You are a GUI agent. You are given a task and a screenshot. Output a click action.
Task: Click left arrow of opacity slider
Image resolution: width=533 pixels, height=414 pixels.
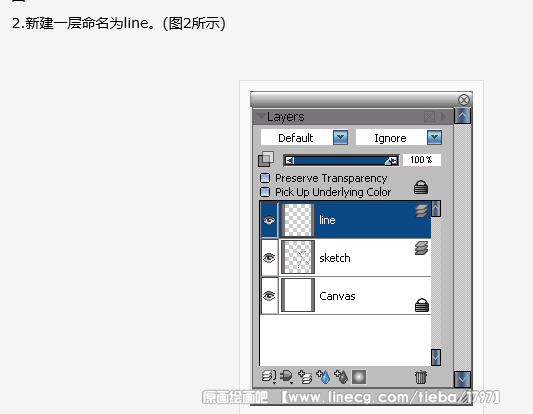(290, 160)
